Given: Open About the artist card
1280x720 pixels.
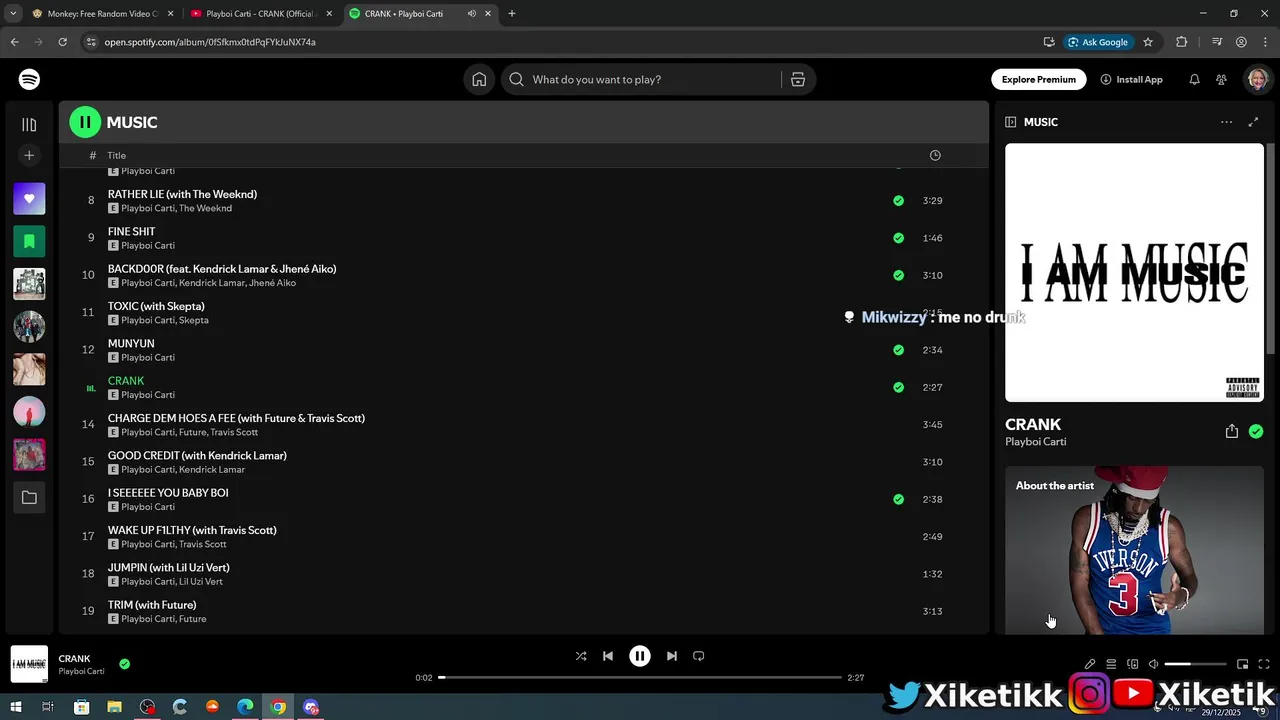Looking at the screenshot, I should click(1134, 550).
